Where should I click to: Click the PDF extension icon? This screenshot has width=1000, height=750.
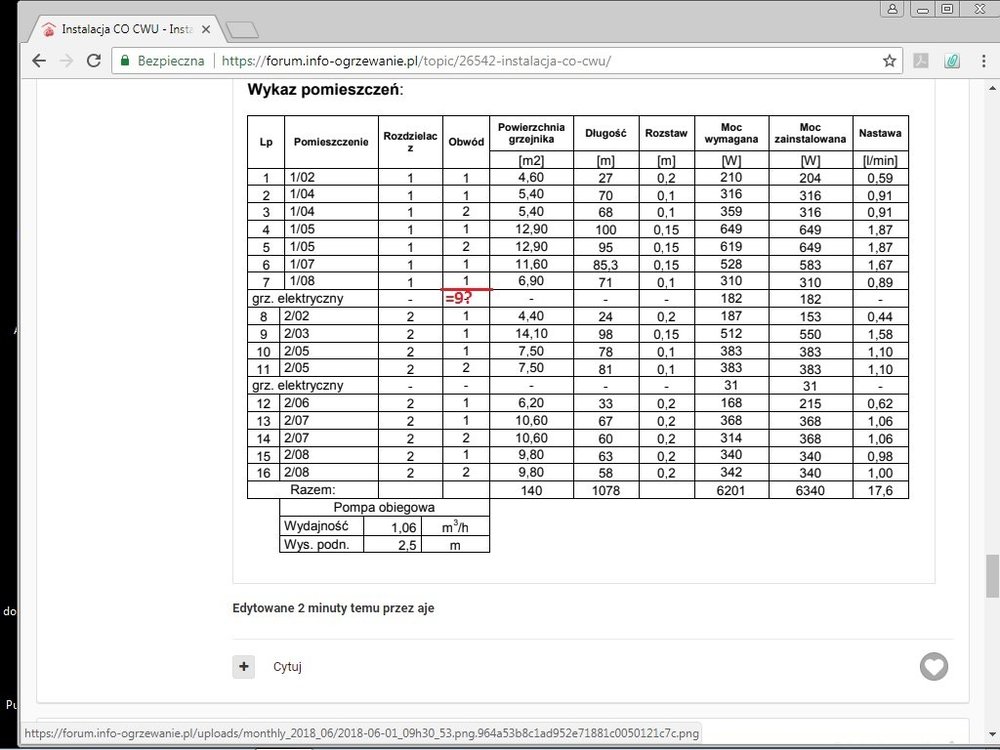pyautogui.click(x=922, y=60)
